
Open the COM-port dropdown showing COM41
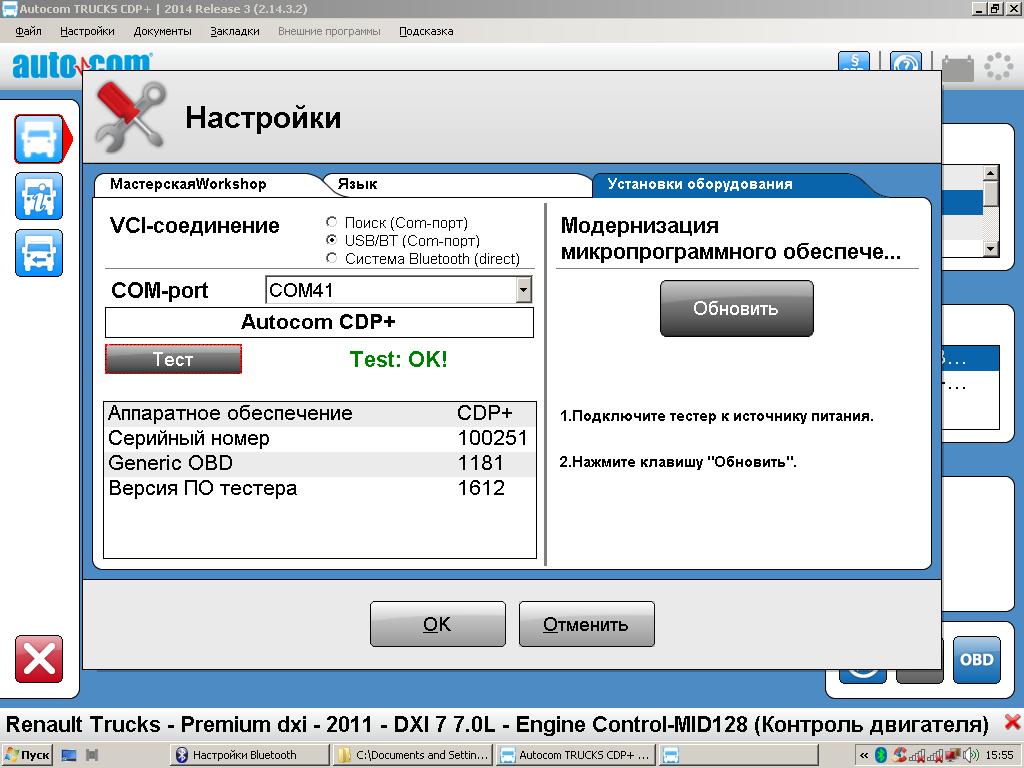click(x=523, y=290)
